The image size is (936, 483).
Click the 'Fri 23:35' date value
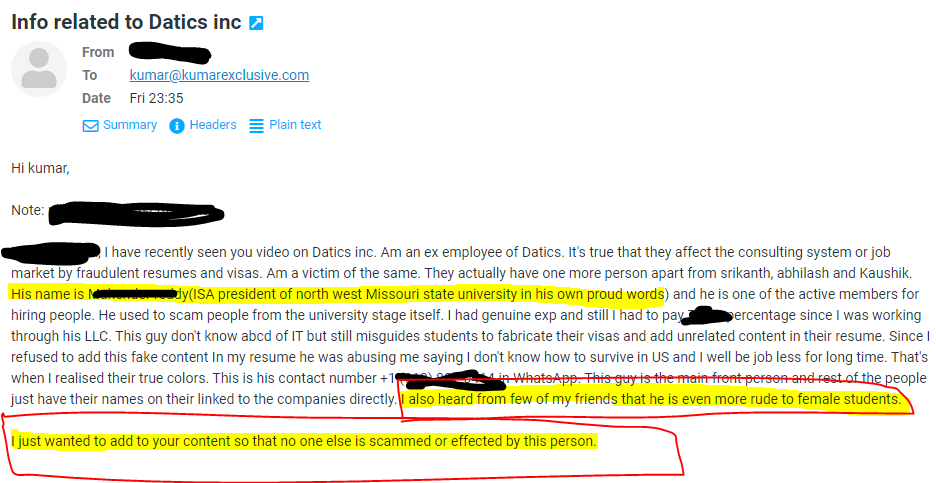point(156,98)
